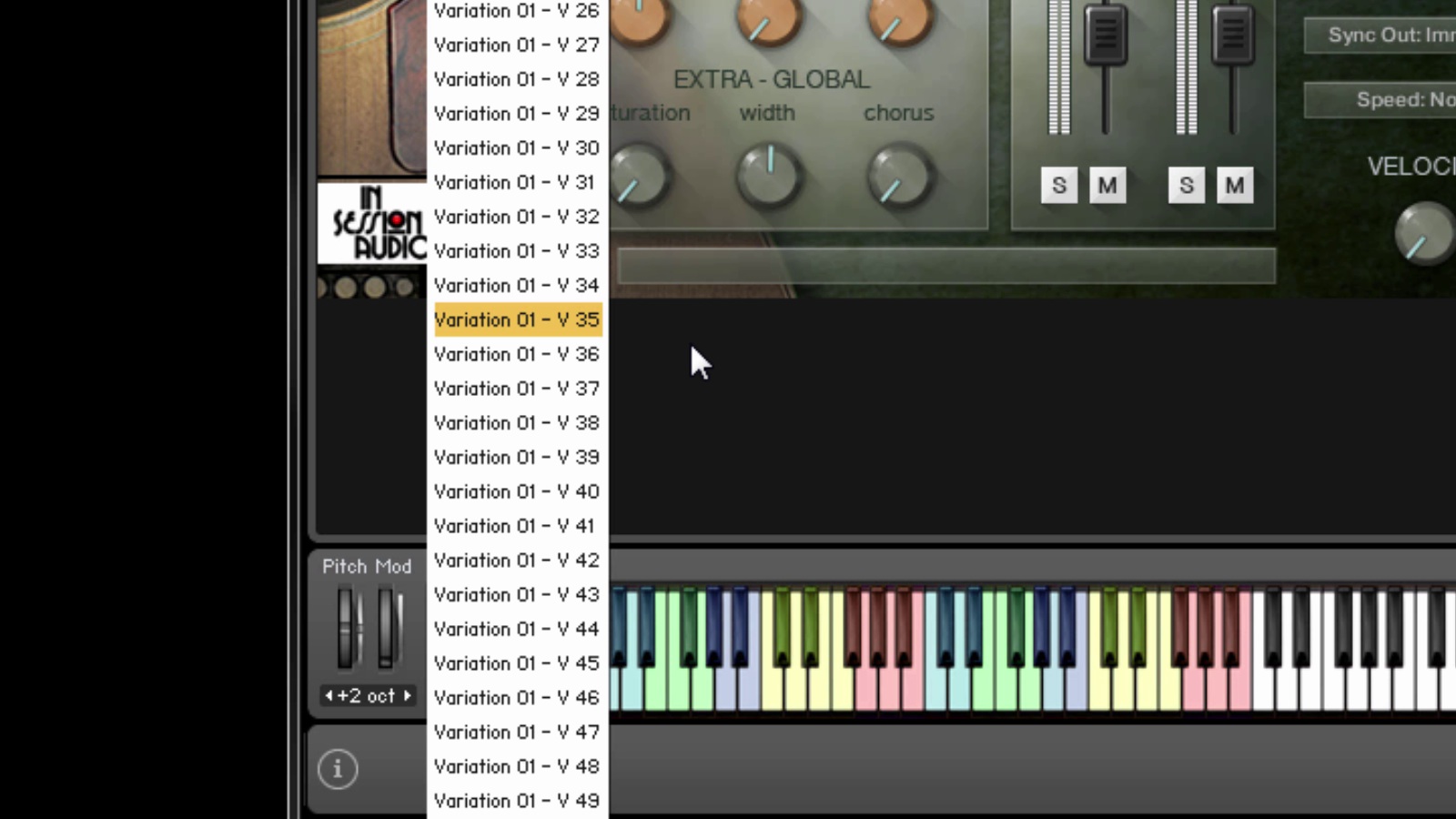Load Variation 01 - V 44
1456x819 pixels.
[x=517, y=629]
